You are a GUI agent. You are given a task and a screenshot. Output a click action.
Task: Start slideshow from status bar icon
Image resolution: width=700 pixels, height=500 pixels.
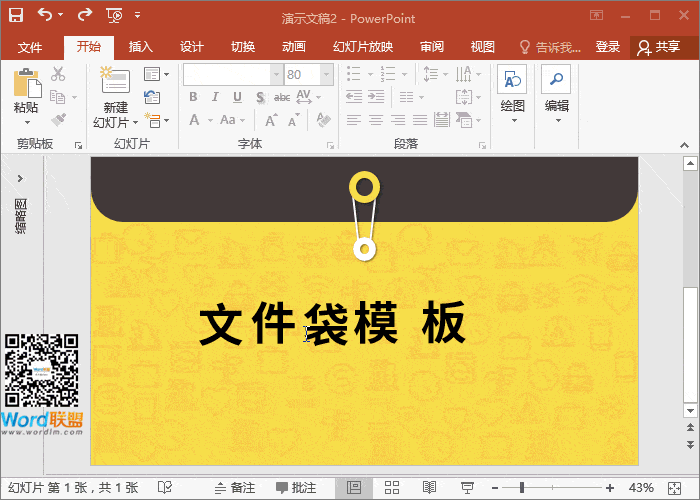click(x=465, y=487)
